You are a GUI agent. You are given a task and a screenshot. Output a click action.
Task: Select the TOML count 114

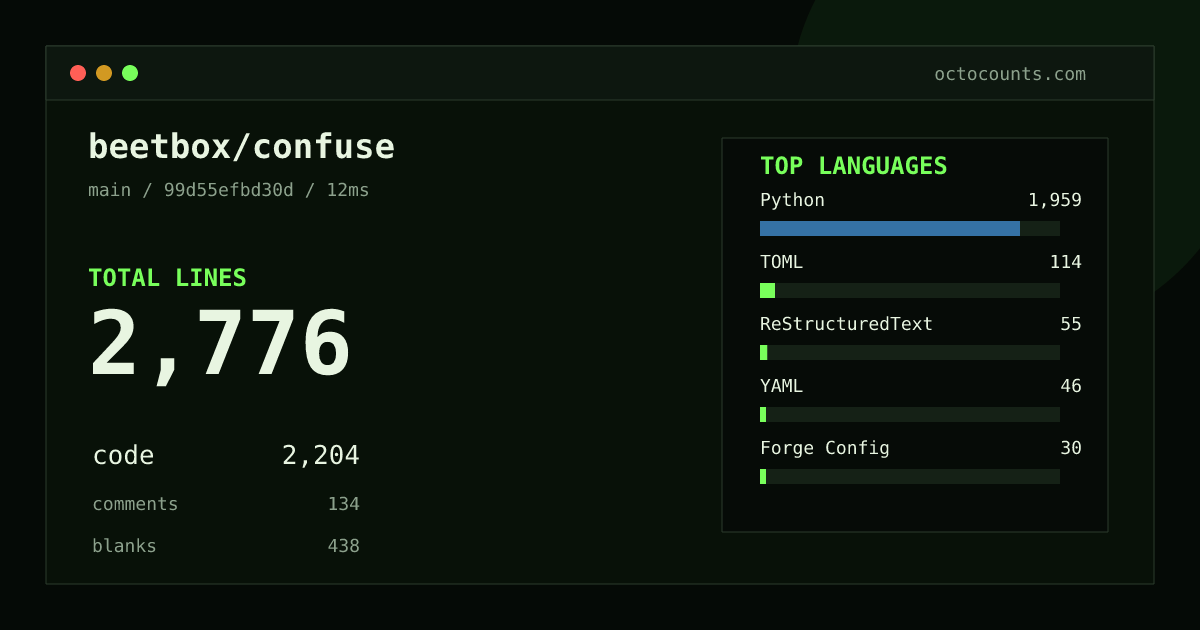1065,262
